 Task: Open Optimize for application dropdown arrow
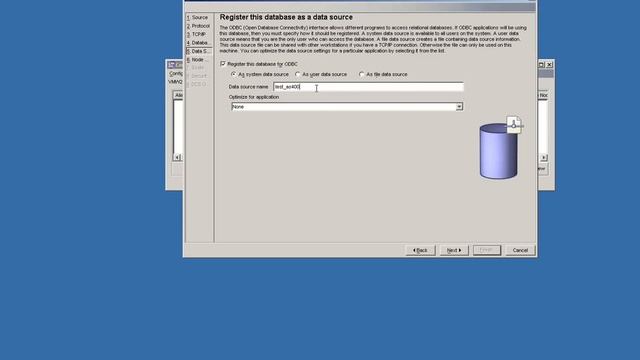pos(459,107)
